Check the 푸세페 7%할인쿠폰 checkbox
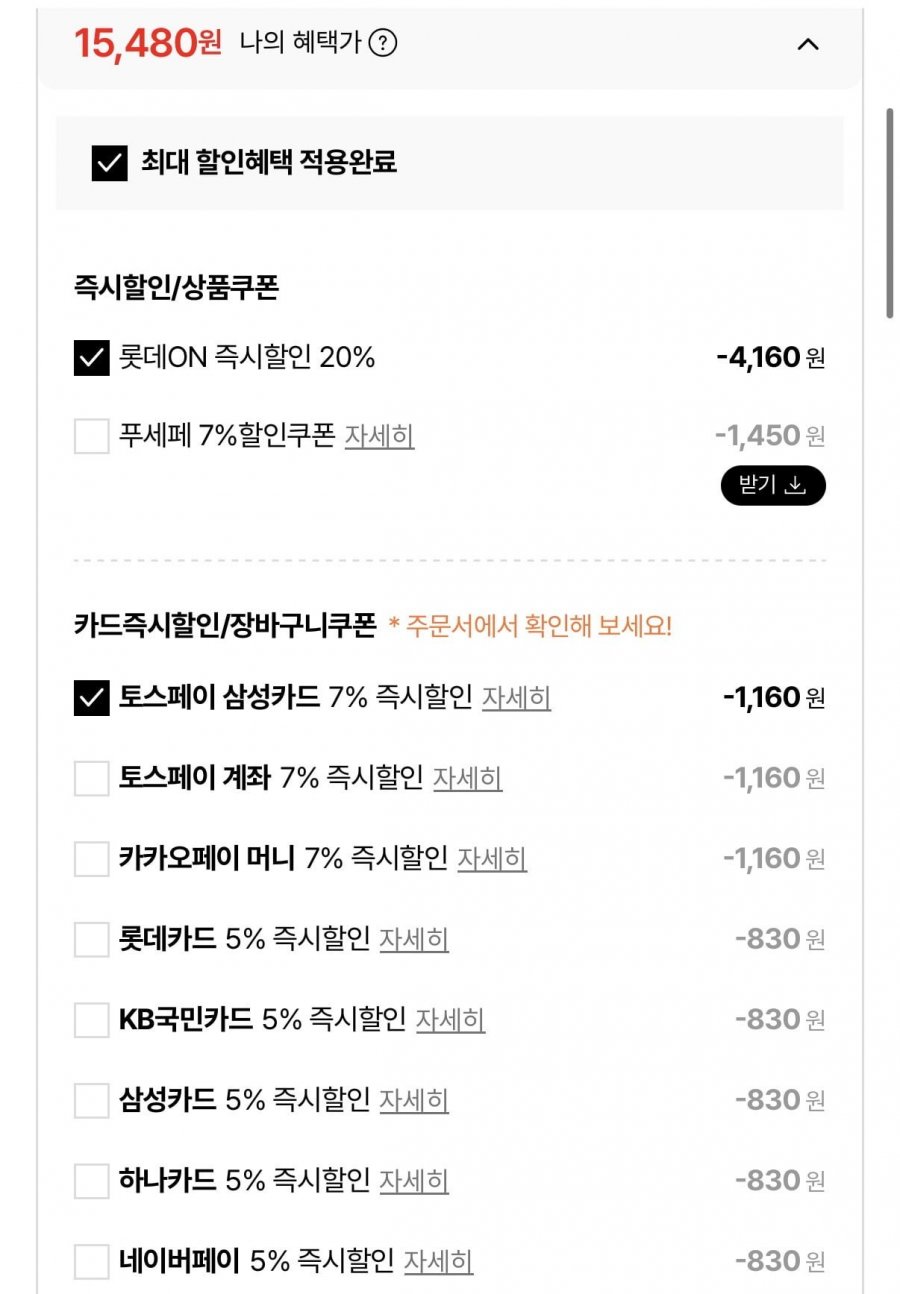Image resolution: width=900 pixels, height=1294 pixels. 92,436
